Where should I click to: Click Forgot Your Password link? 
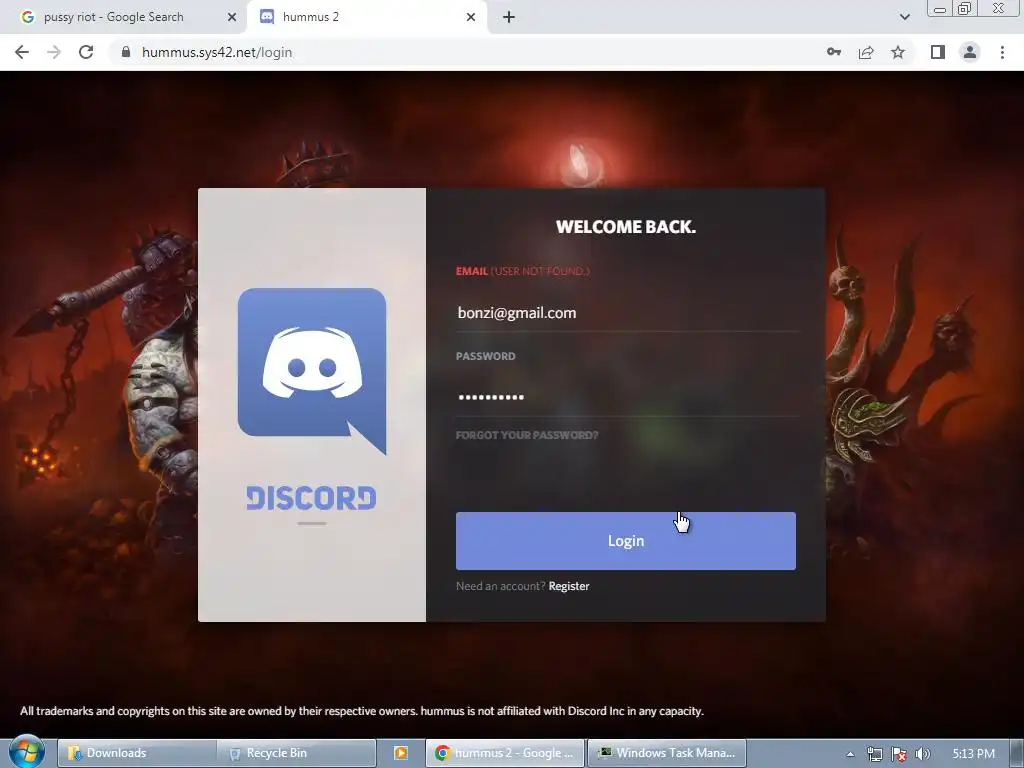[526, 435]
